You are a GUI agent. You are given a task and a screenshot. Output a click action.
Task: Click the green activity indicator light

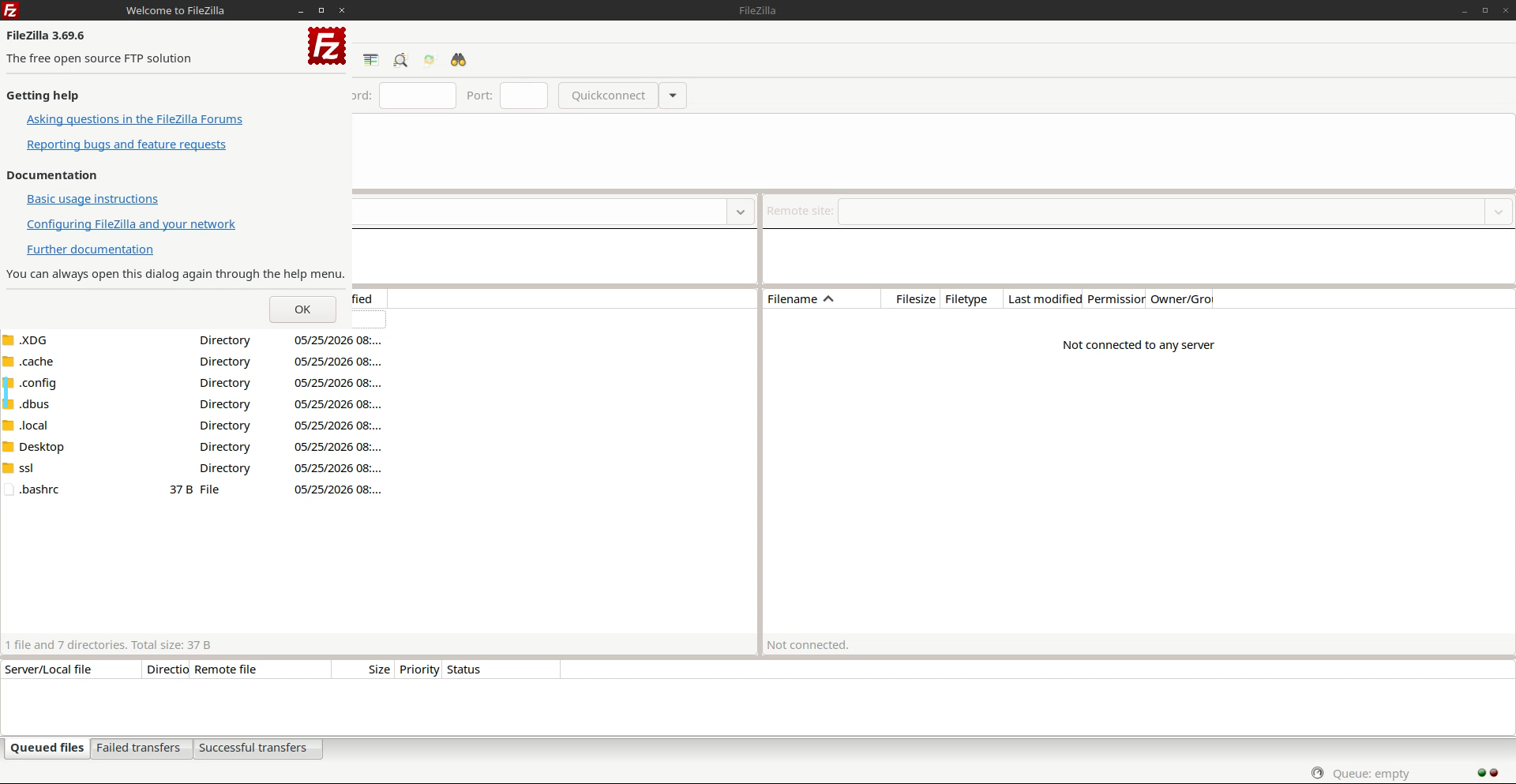click(1481, 773)
